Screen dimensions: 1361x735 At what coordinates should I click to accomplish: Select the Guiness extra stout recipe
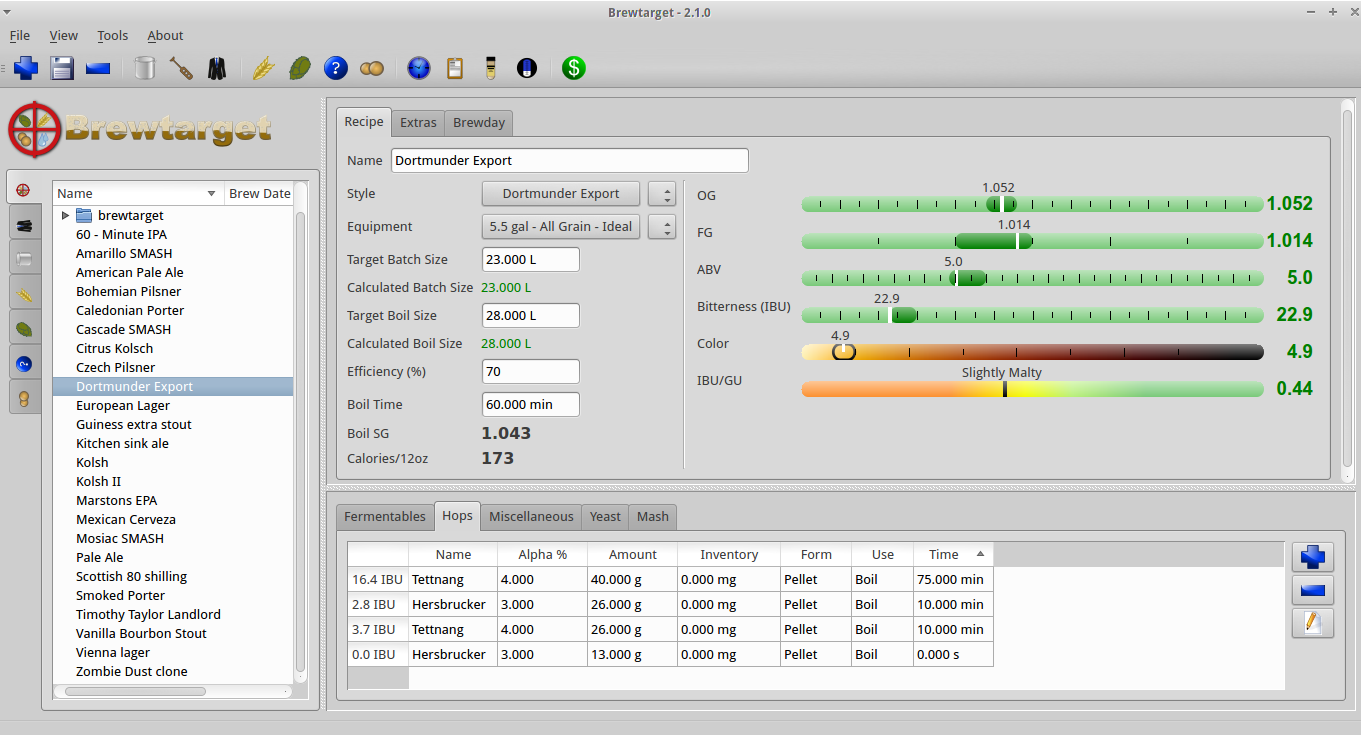coord(134,425)
